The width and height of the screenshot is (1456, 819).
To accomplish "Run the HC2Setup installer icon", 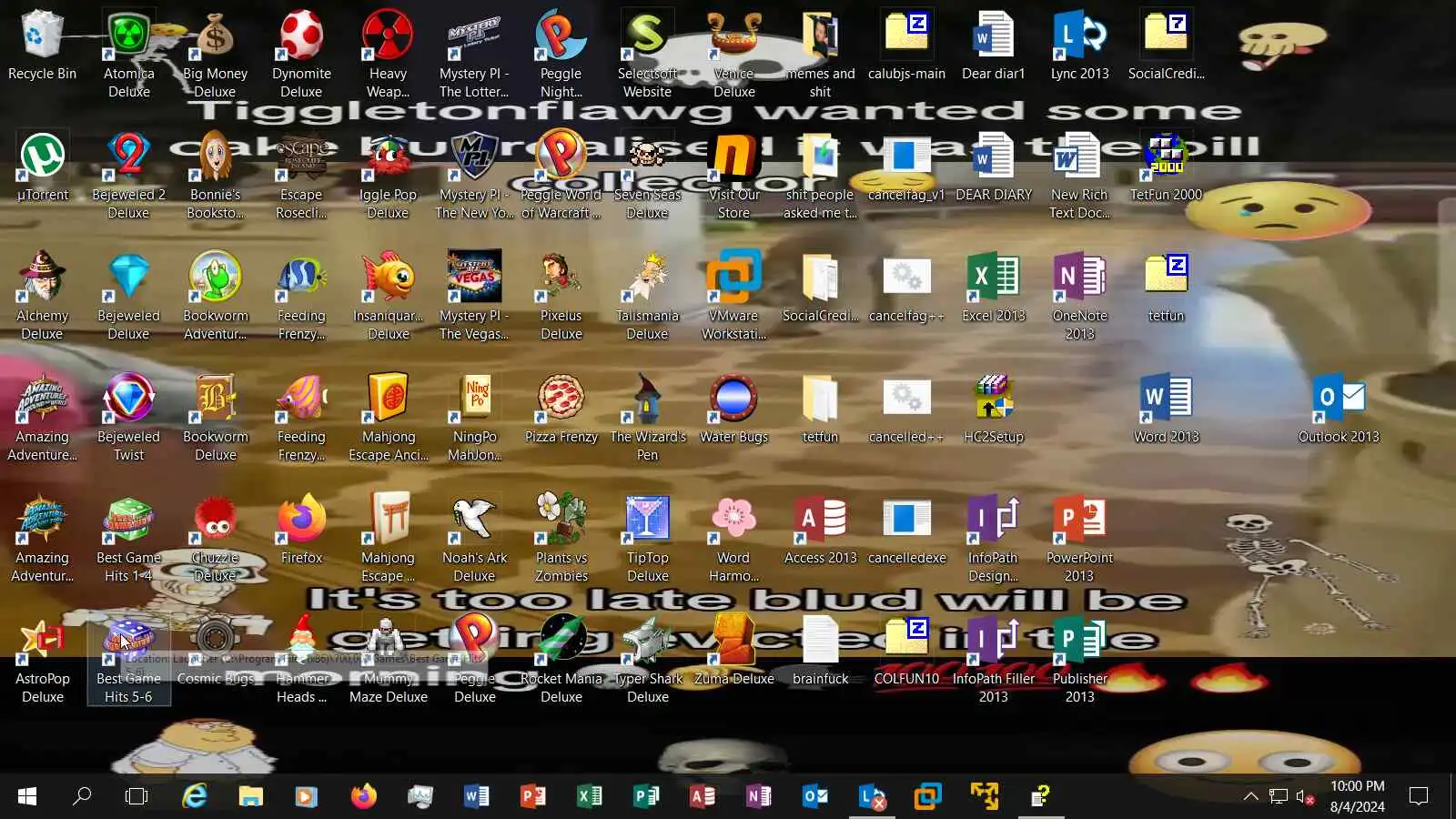I will click(x=993, y=409).
